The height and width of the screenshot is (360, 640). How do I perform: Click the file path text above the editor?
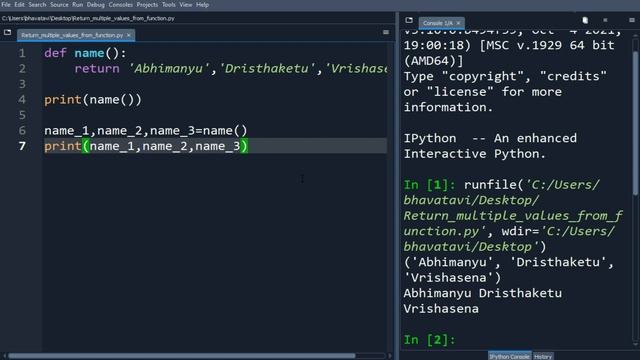click(88, 18)
